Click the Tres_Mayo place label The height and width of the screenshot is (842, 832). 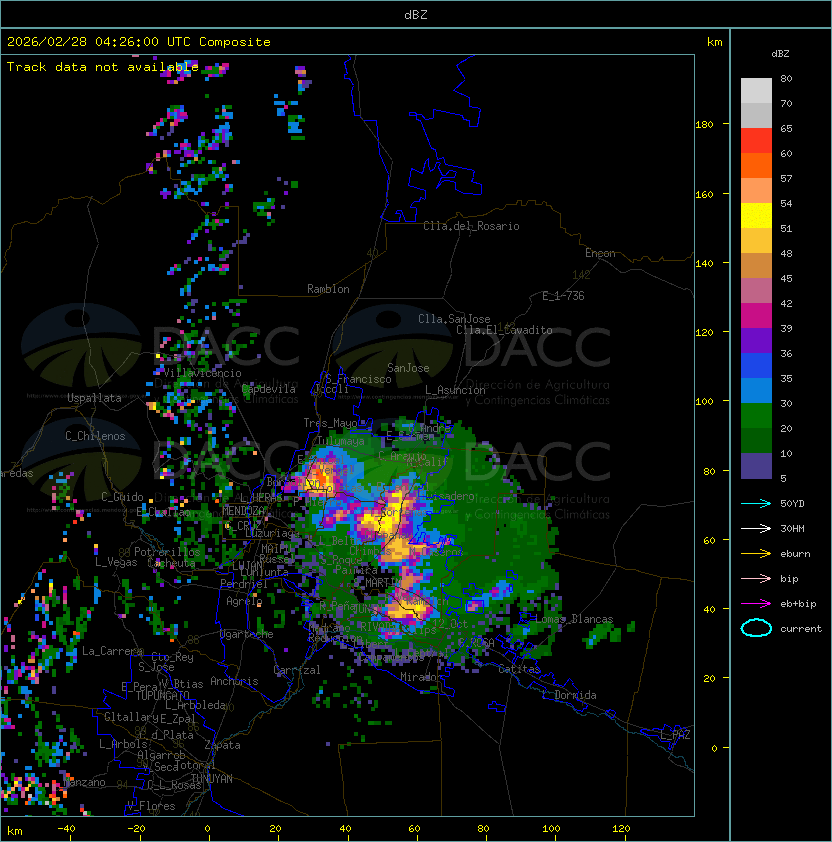click(x=330, y=423)
